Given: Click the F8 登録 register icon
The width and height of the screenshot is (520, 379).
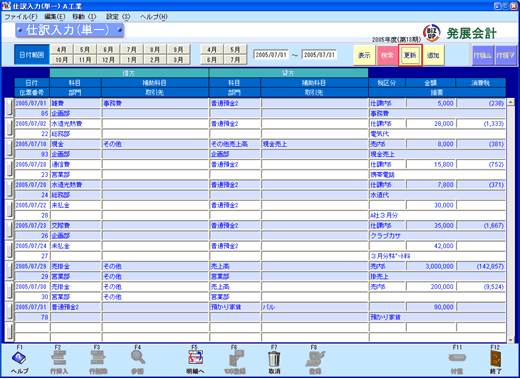Looking at the screenshot, I should 314,358.
